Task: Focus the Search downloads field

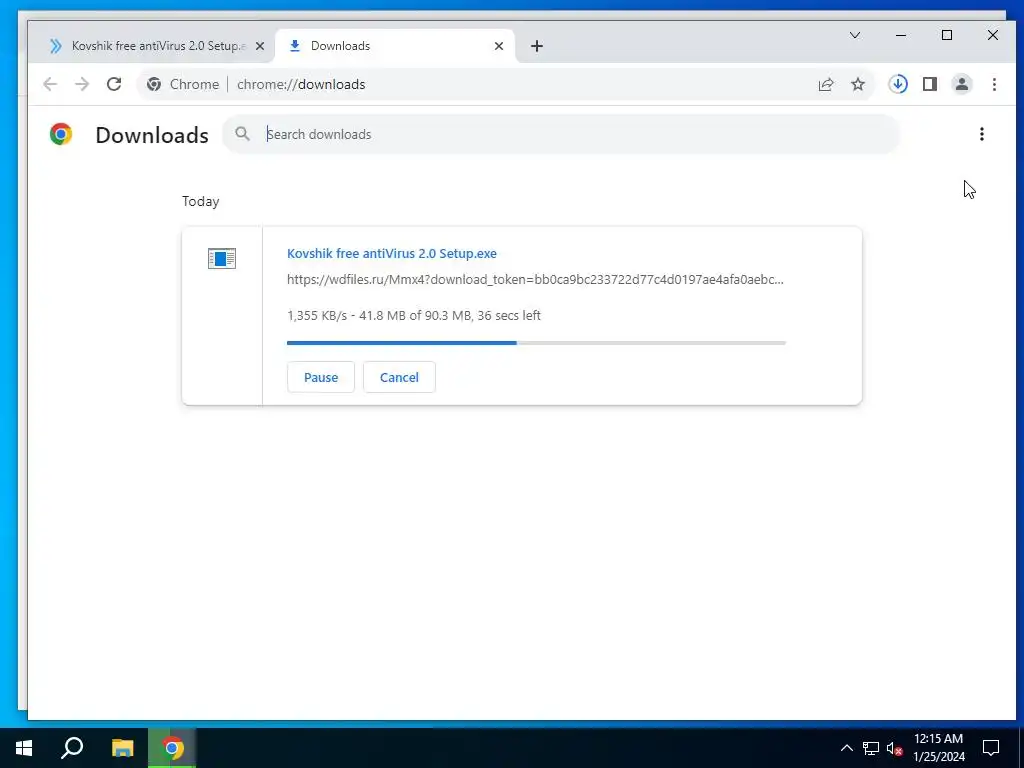Action: pos(562,134)
